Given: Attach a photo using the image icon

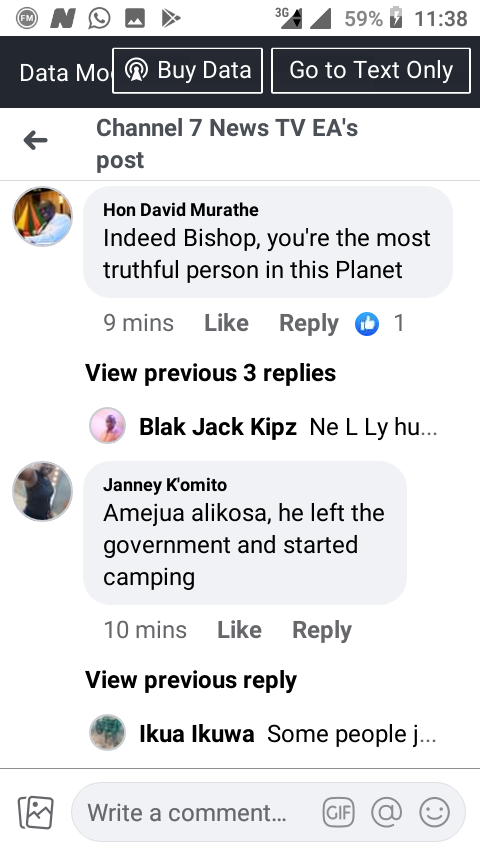Looking at the screenshot, I should pyautogui.click(x=36, y=813).
